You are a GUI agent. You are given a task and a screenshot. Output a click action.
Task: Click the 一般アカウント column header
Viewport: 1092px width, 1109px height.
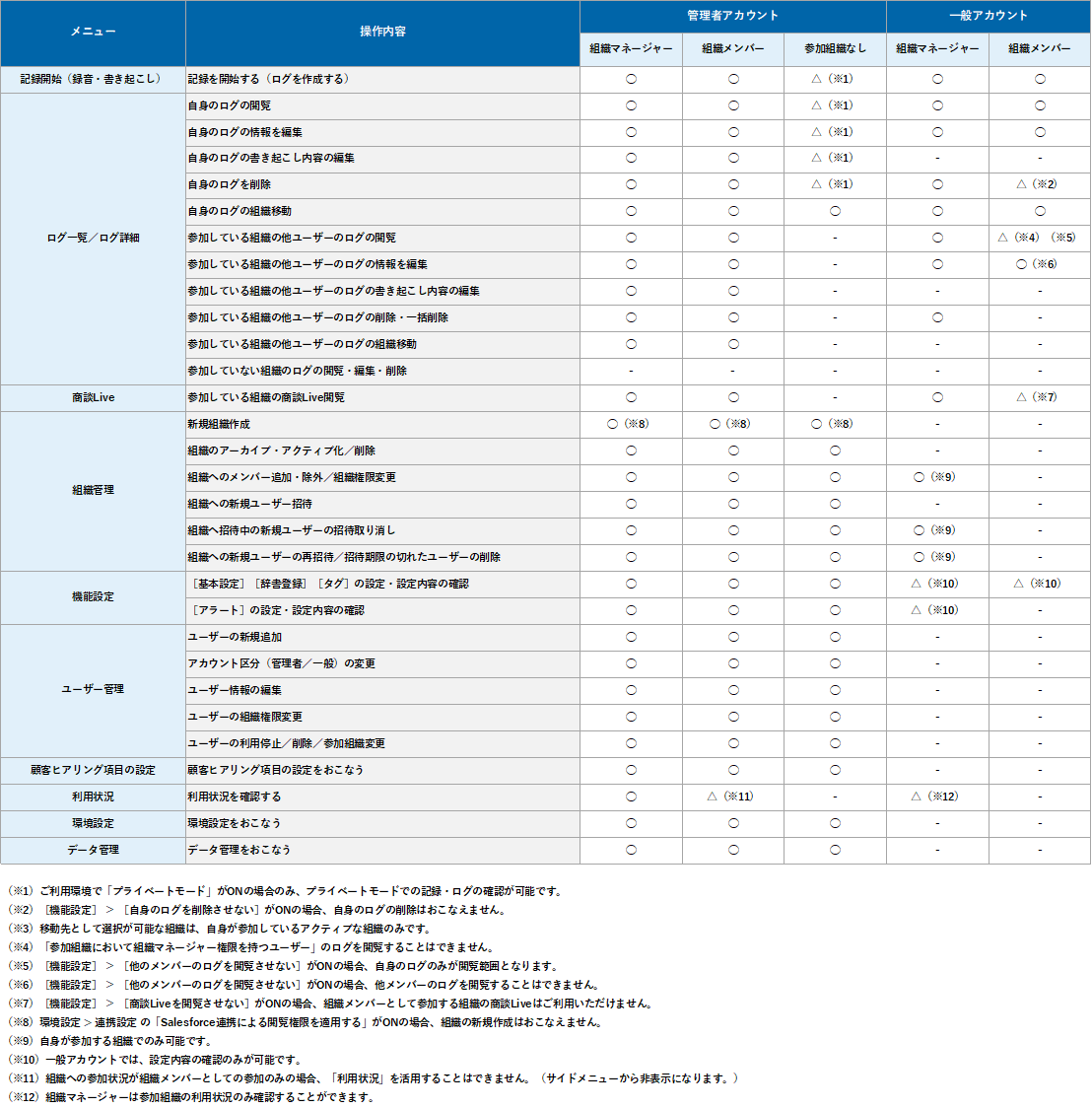coord(988,16)
